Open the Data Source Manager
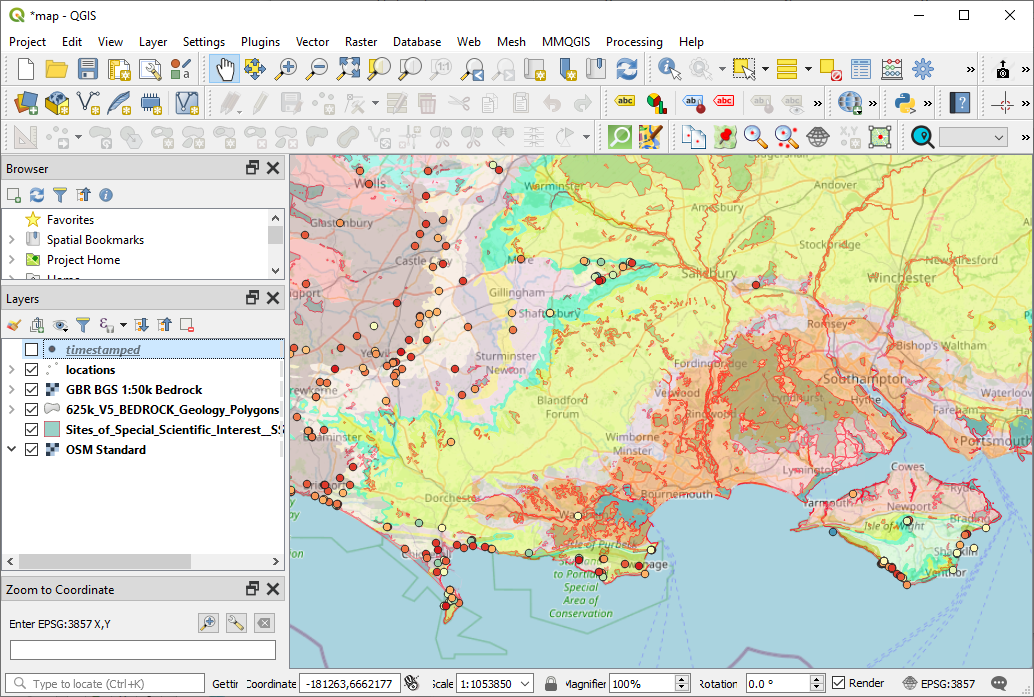1034x697 pixels. 26,103
